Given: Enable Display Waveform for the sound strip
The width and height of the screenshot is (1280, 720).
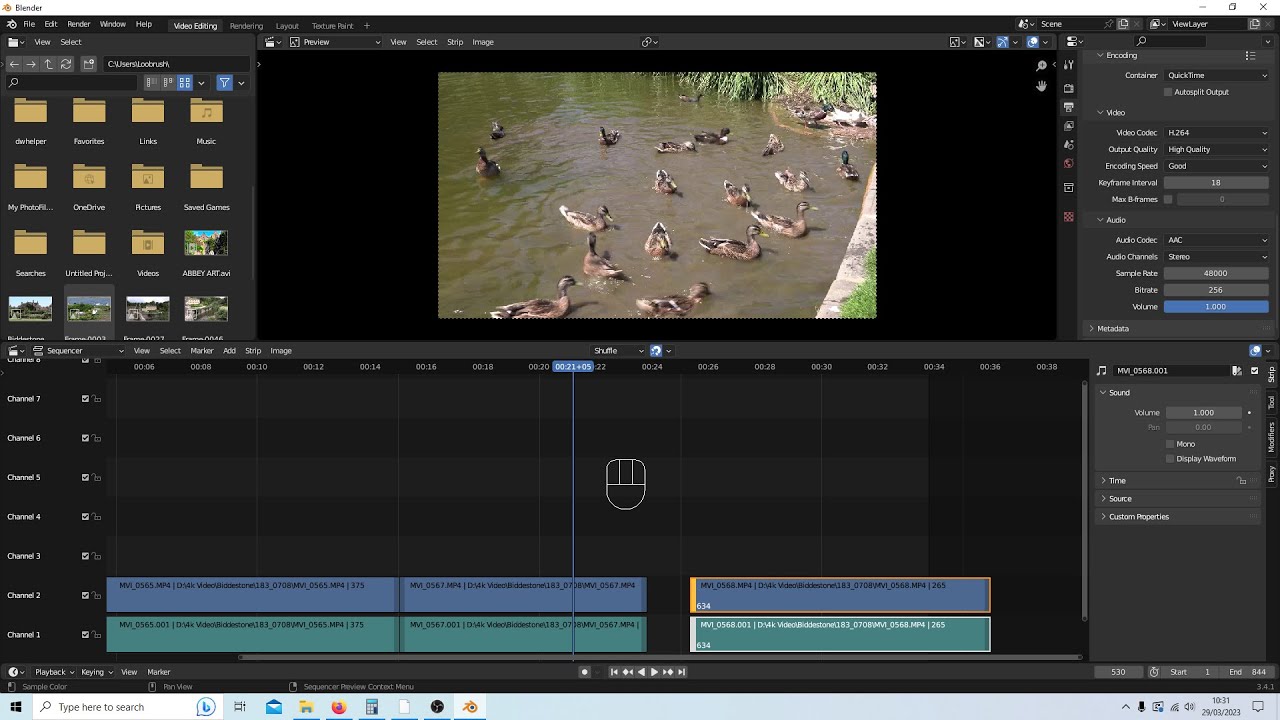Looking at the screenshot, I should pyautogui.click(x=1168, y=458).
